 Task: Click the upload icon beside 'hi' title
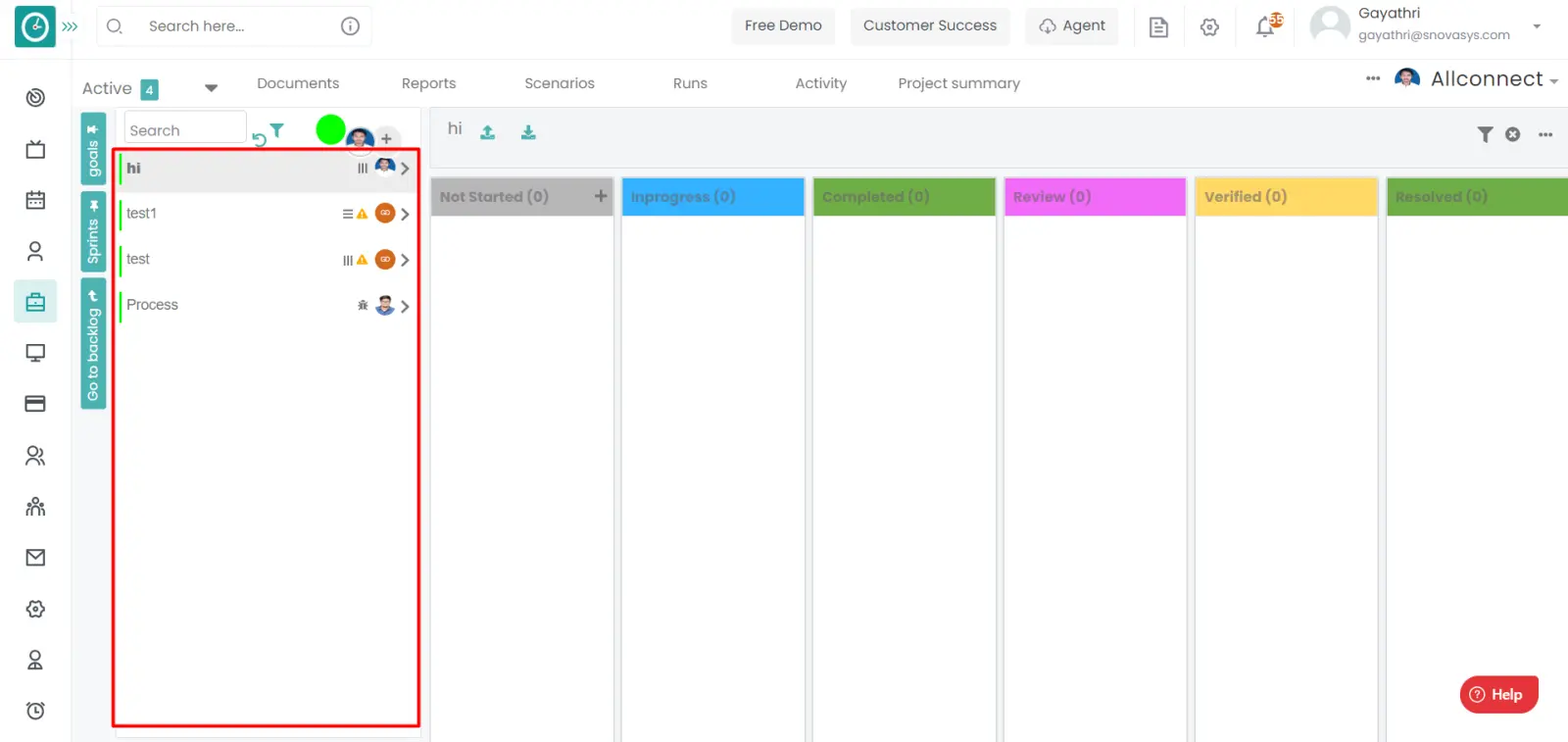click(488, 132)
